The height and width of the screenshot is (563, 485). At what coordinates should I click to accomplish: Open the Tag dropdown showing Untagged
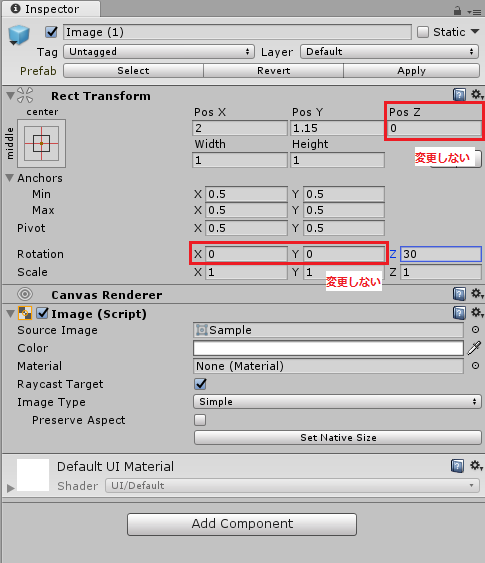point(159,52)
